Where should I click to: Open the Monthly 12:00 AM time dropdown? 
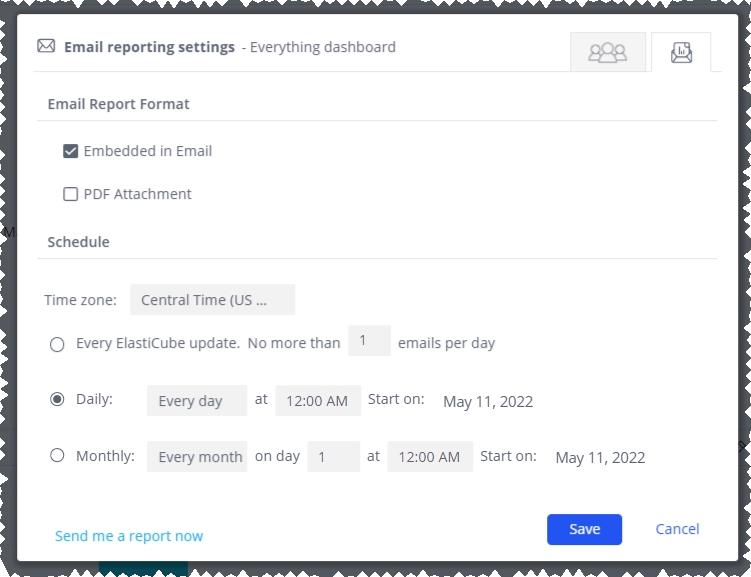430,457
